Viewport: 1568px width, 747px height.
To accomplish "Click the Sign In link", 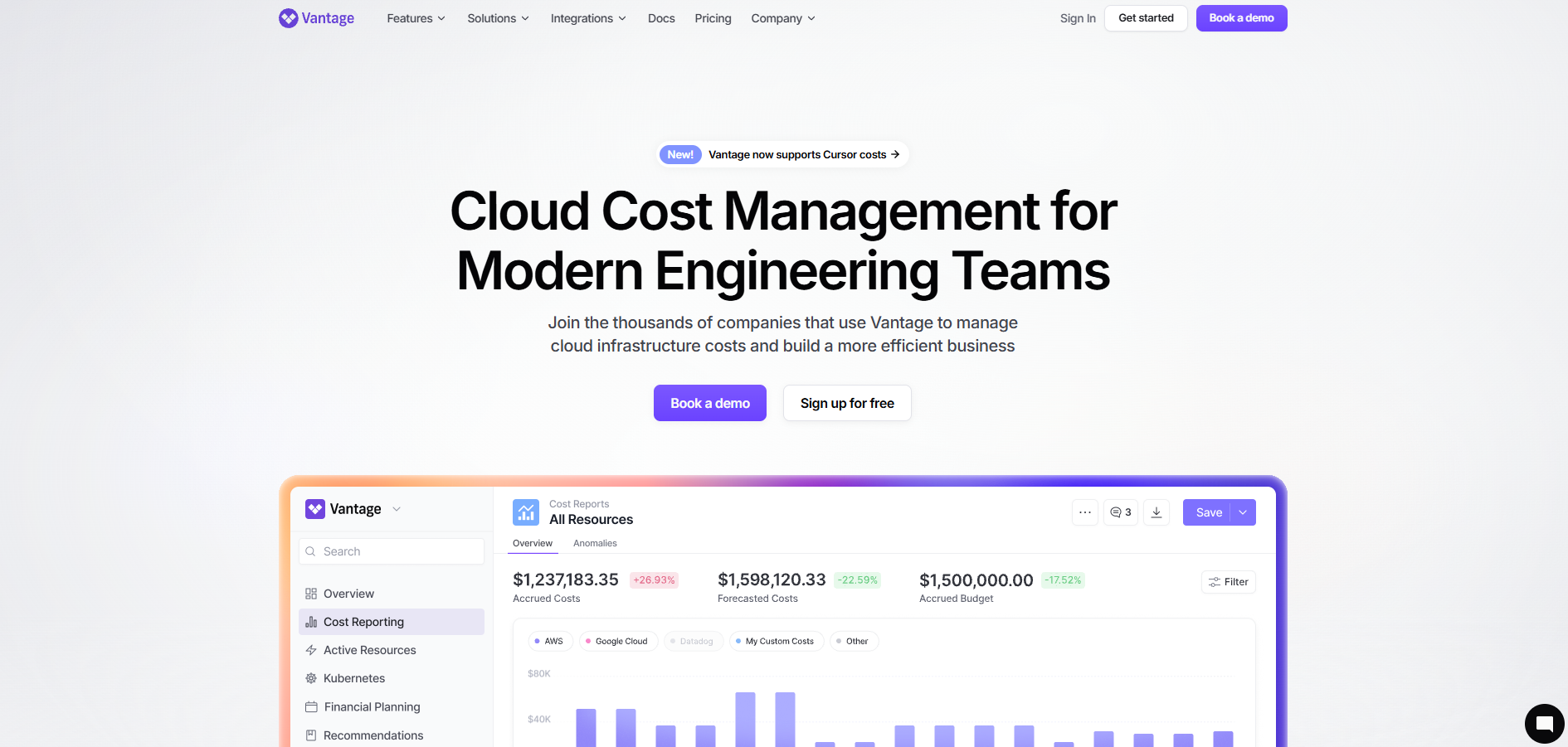I will 1077,18.
